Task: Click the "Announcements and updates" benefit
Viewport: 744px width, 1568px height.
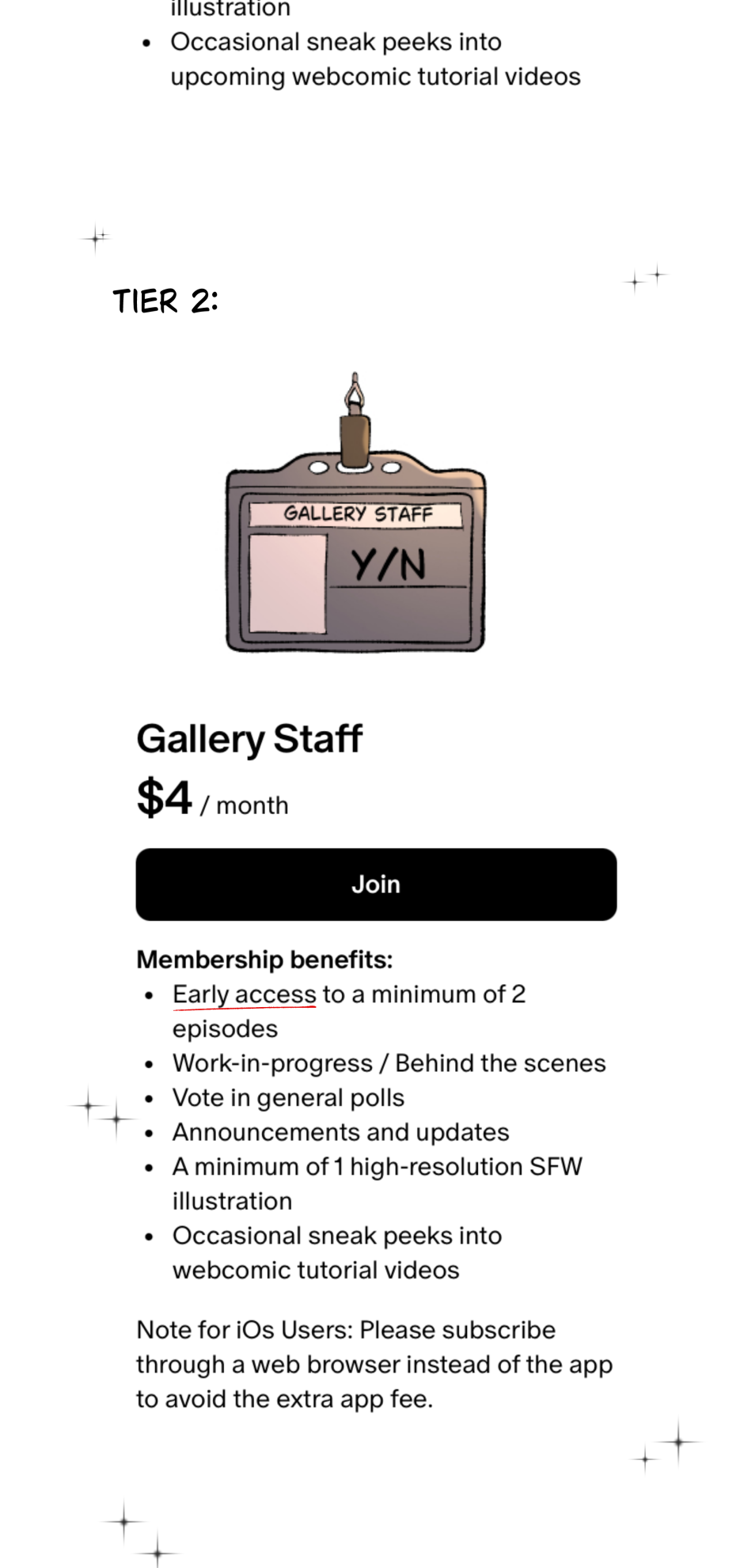Action: click(340, 1132)
